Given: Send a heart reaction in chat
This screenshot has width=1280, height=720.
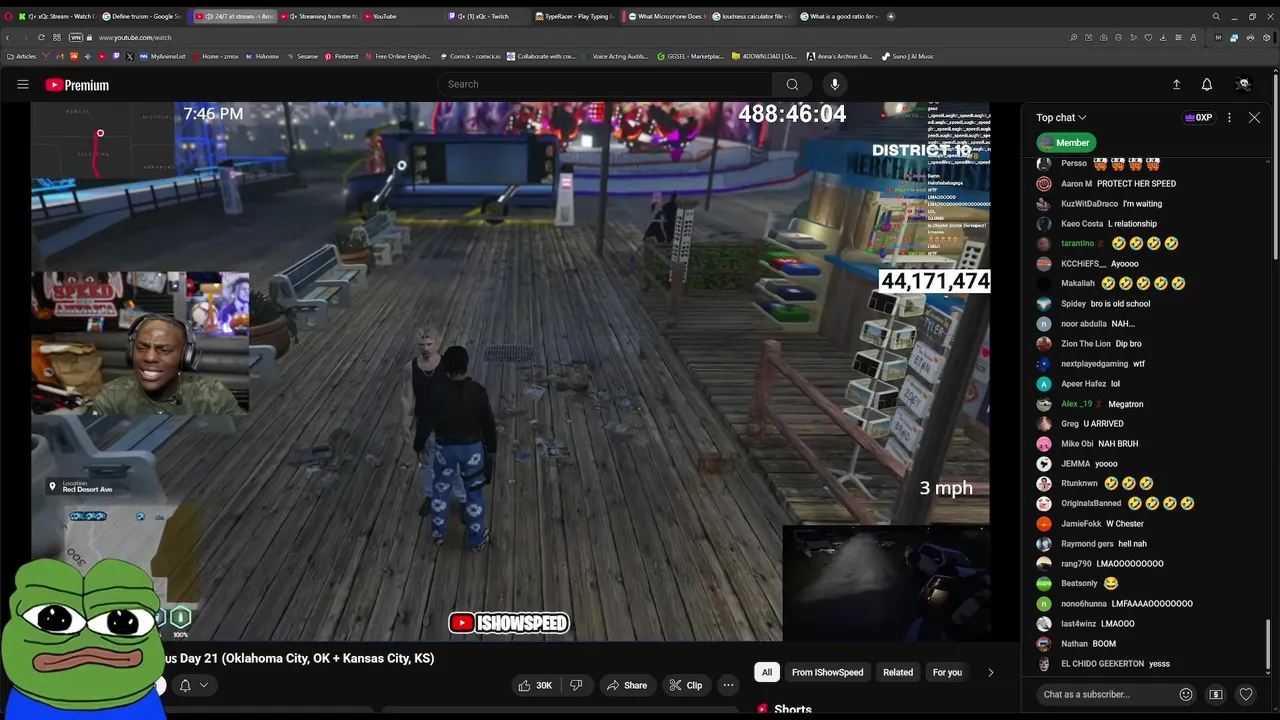Looking at the screenshot, I should (x=1246, y=694).
